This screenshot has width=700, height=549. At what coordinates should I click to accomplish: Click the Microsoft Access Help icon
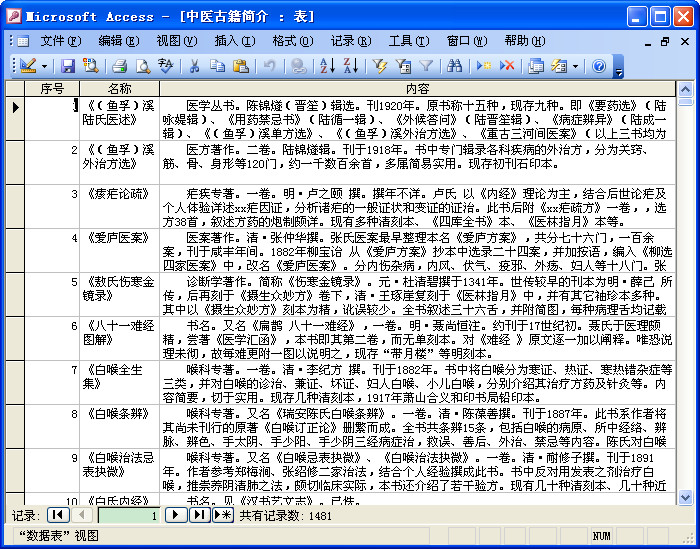(599, 66)
